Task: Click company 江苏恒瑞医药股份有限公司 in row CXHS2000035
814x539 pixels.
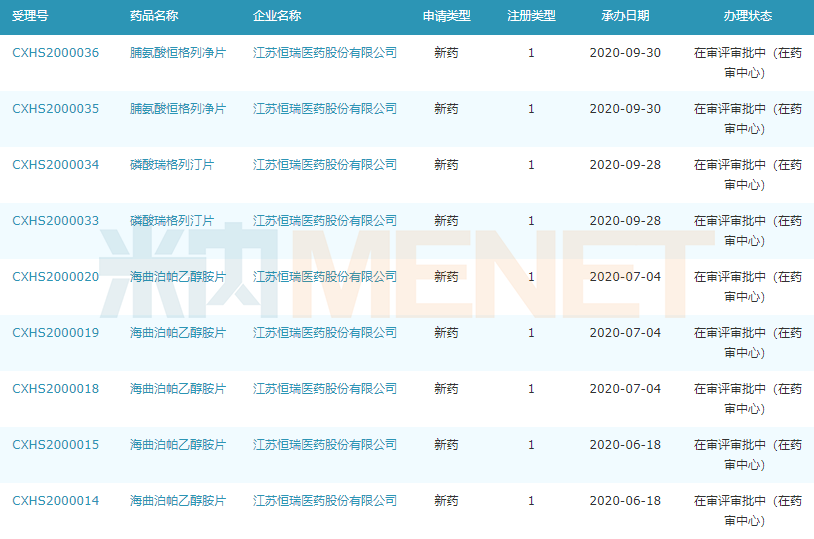Action: click(x=325, y=109)
